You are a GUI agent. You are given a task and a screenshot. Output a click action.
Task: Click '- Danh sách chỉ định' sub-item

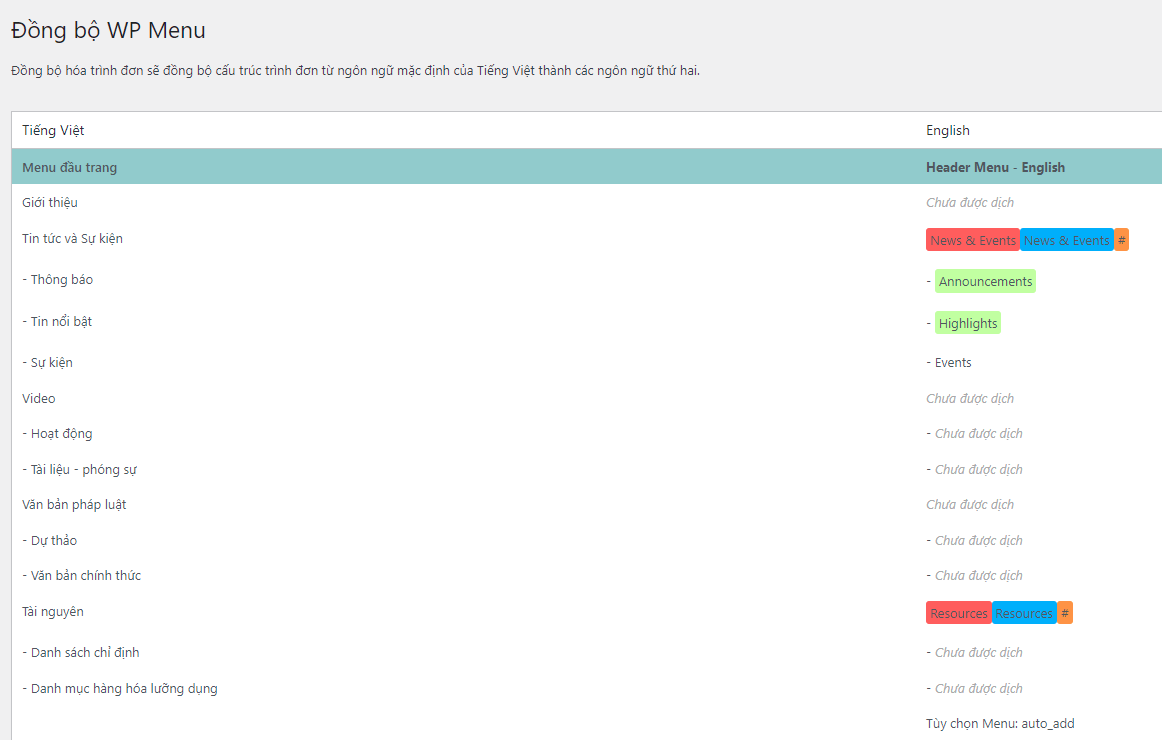(81, 653)
